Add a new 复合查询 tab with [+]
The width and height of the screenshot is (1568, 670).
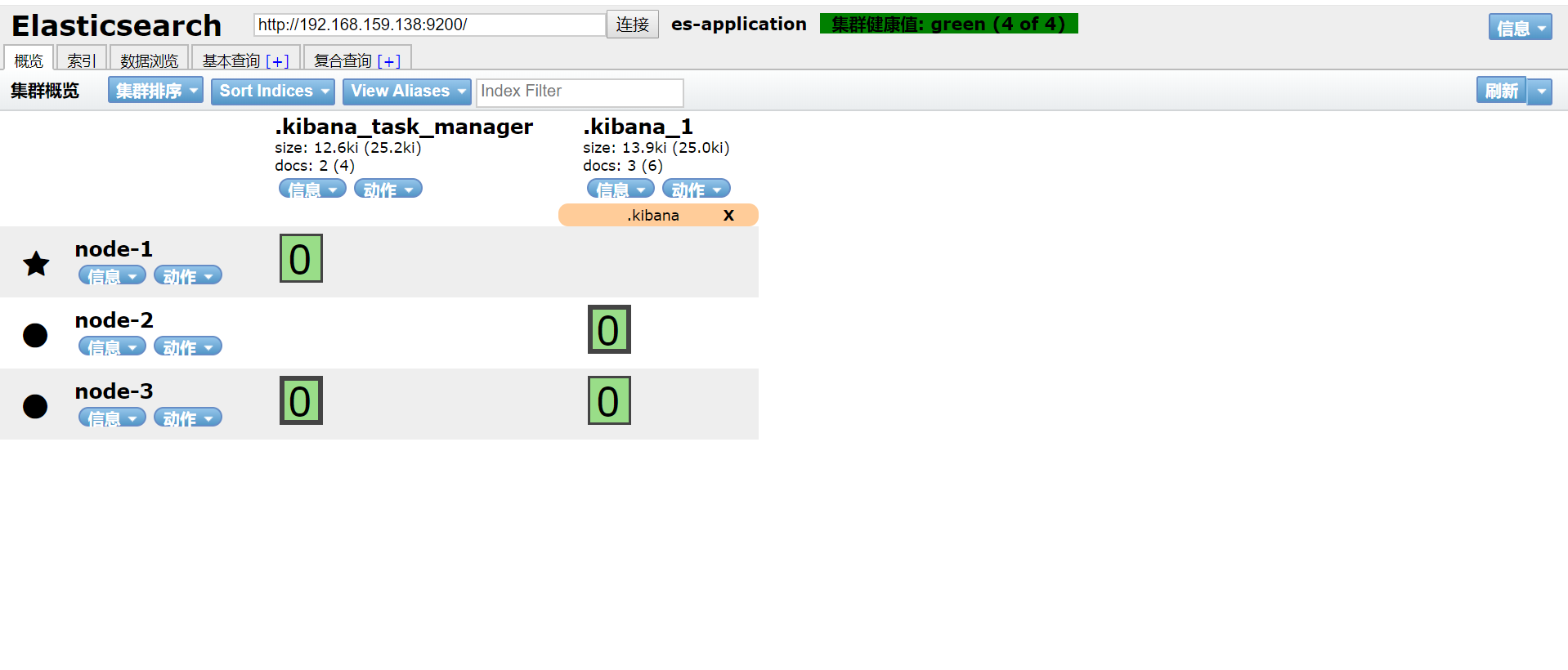[389, 61]
